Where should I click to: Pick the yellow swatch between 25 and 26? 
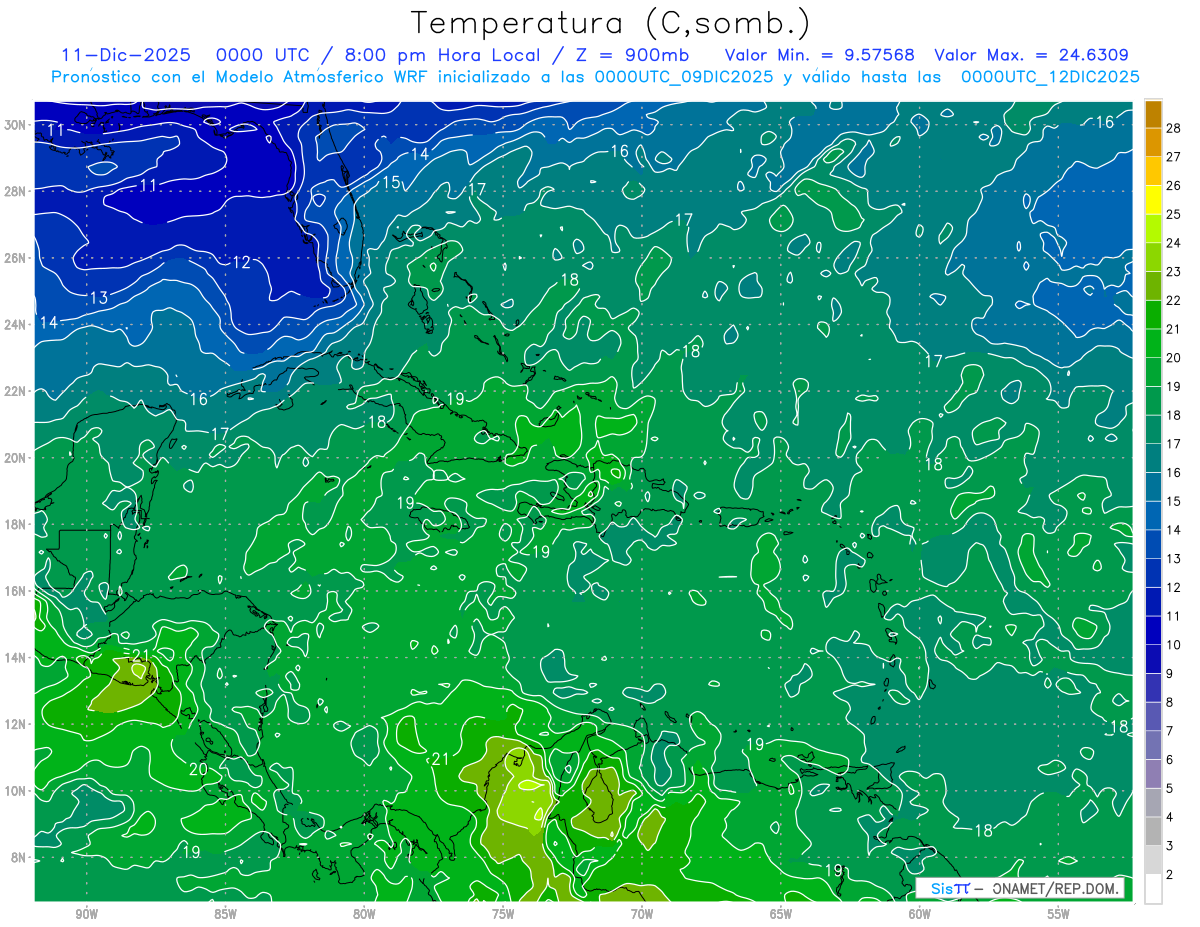pos(1153,200)
